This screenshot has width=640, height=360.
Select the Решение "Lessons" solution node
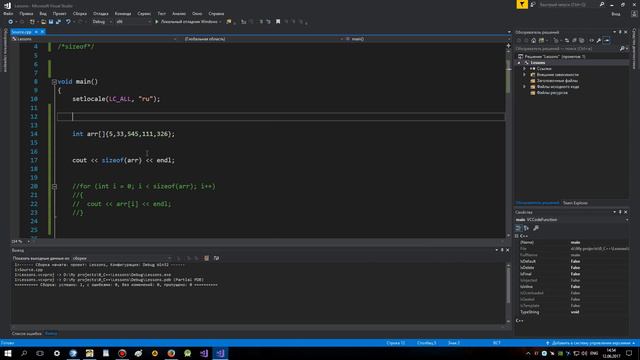[x=555, y=57]
